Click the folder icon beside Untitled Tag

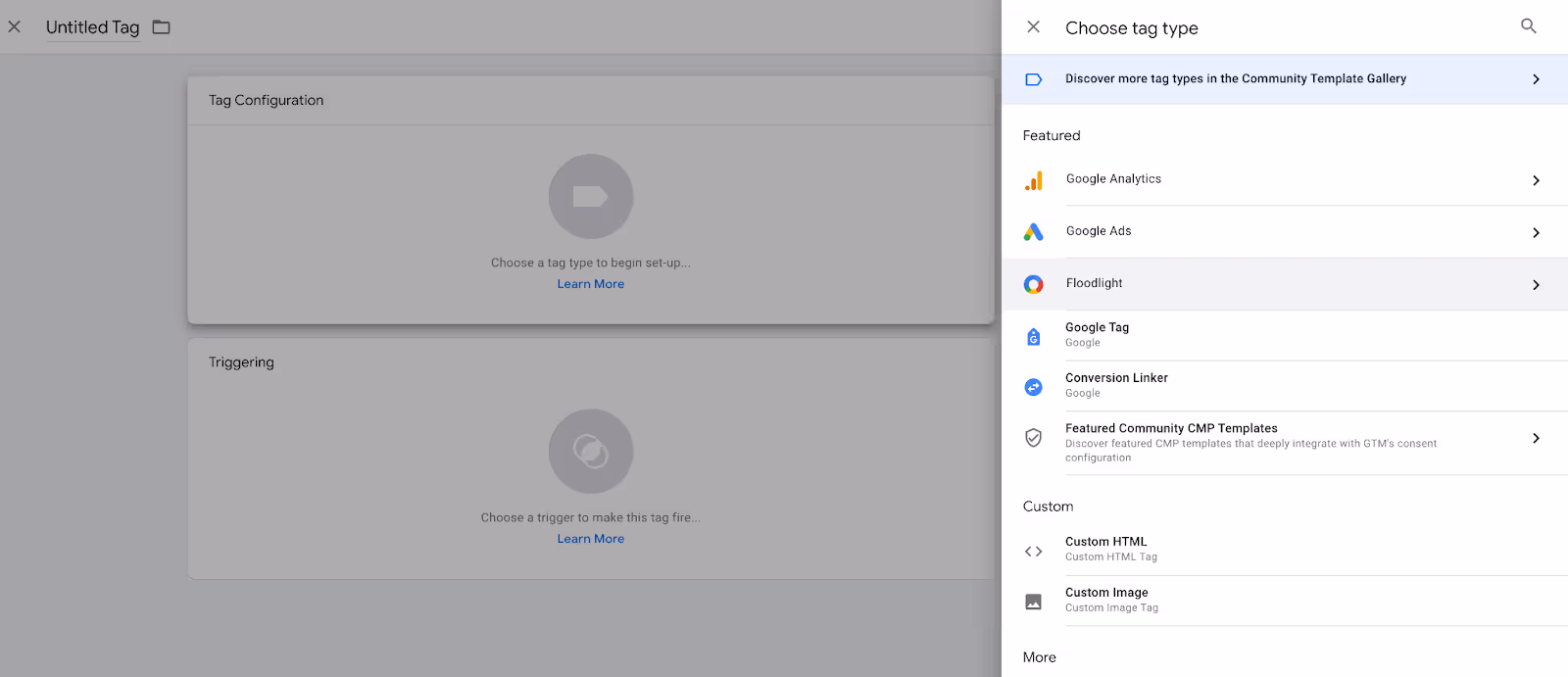pos(162,27)
